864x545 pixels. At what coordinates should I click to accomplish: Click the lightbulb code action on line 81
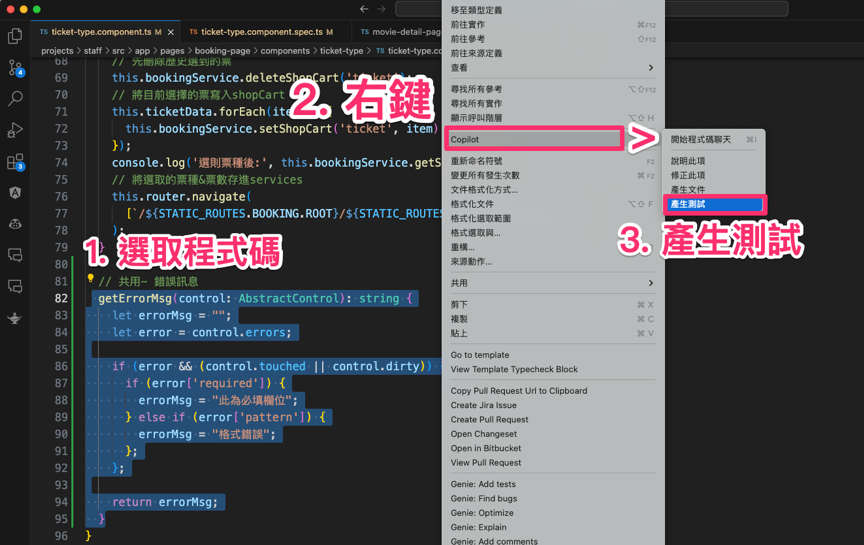[90, 279]
